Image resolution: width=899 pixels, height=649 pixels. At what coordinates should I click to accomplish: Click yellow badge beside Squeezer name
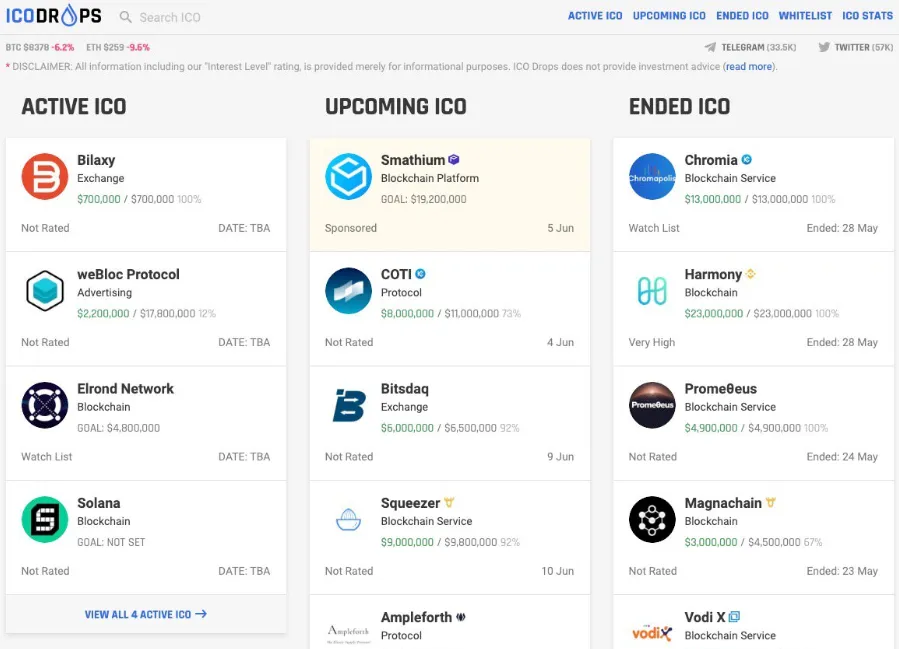tap(449, 502)
